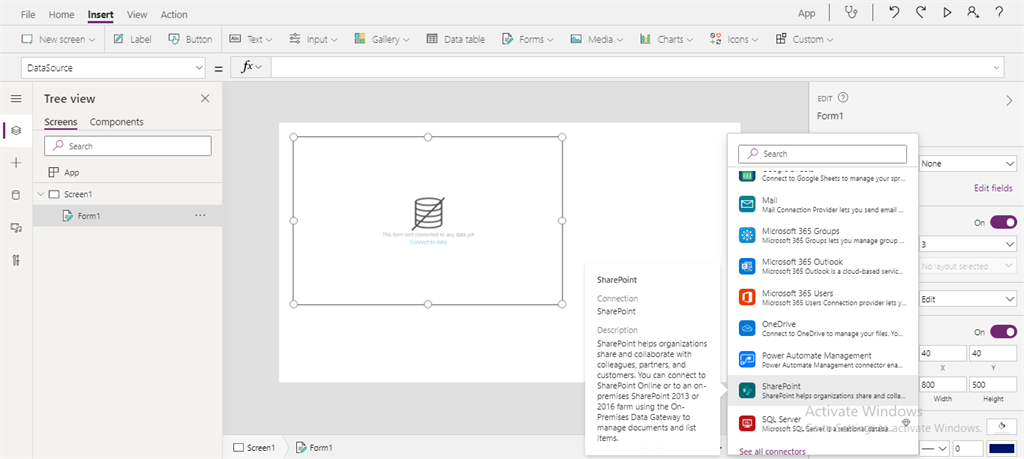Open Data cylinder icon in left rail

click(x=16, y=195)
